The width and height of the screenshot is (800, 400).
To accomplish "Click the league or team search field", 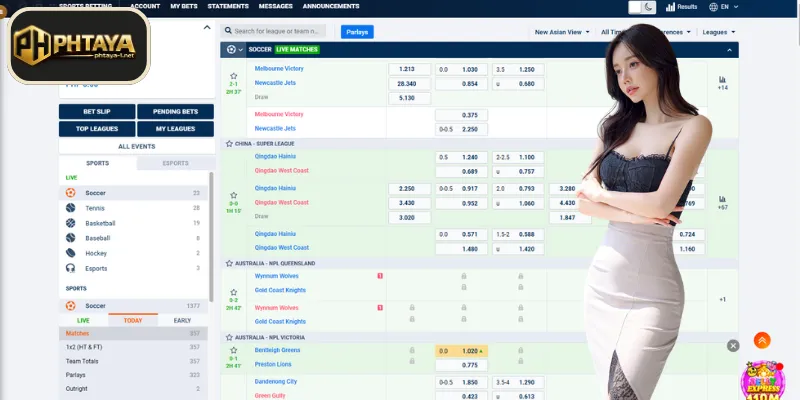I will [273, 31].
